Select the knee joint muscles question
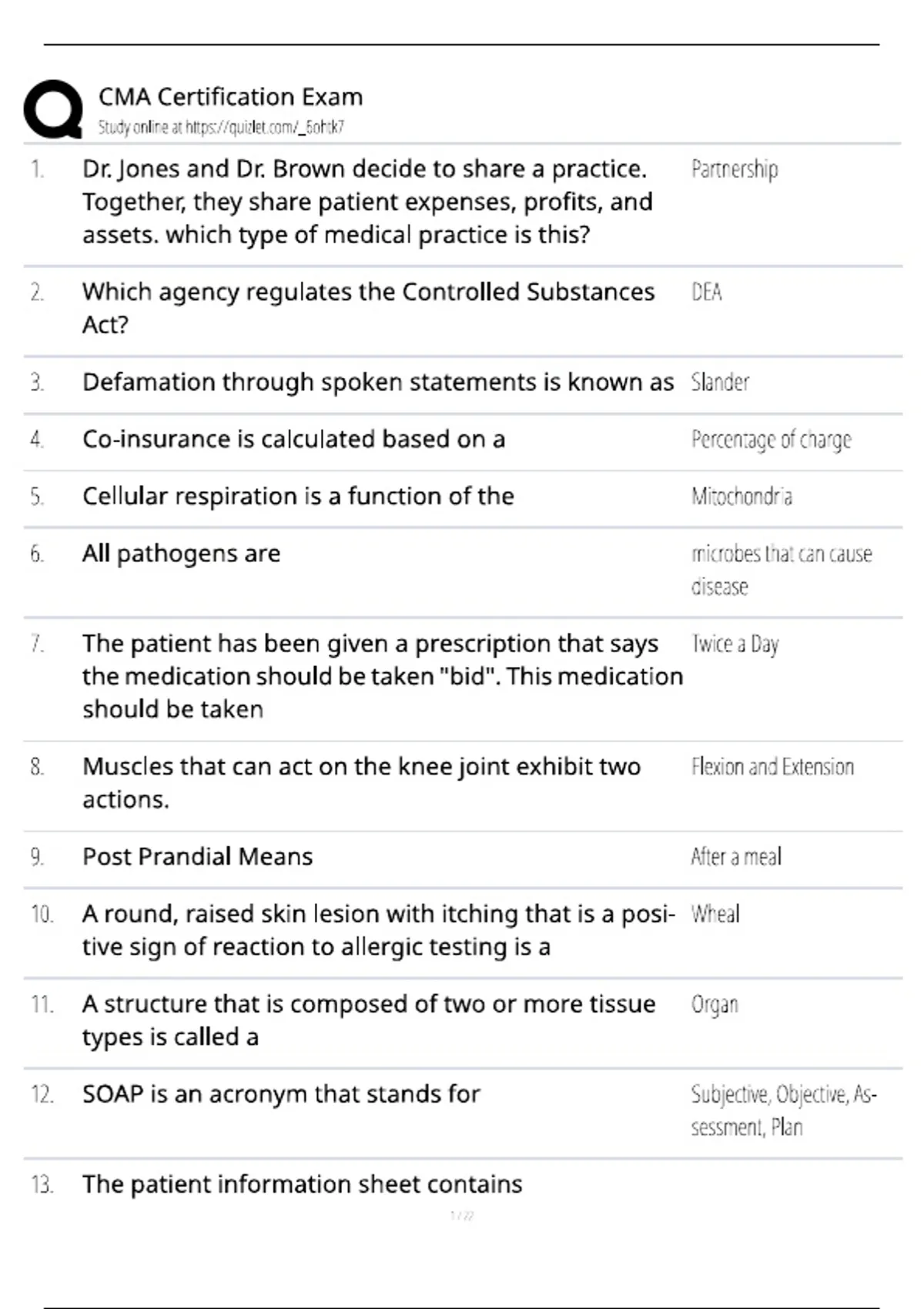This screenshot has height=1309, width=924. pos(361,782)
